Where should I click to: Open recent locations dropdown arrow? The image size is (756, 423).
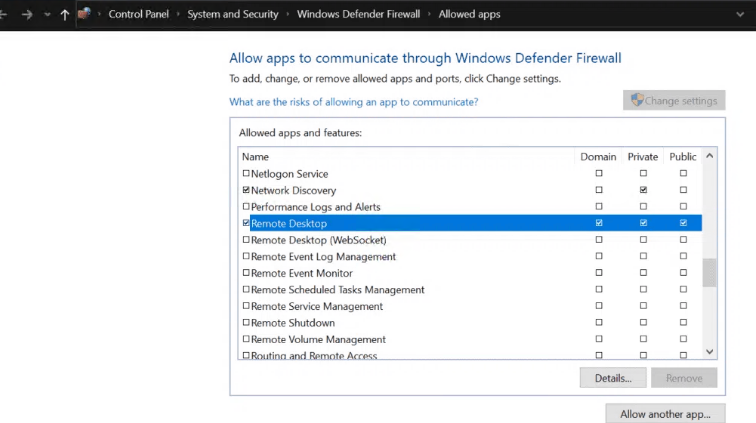coord(47,14)
